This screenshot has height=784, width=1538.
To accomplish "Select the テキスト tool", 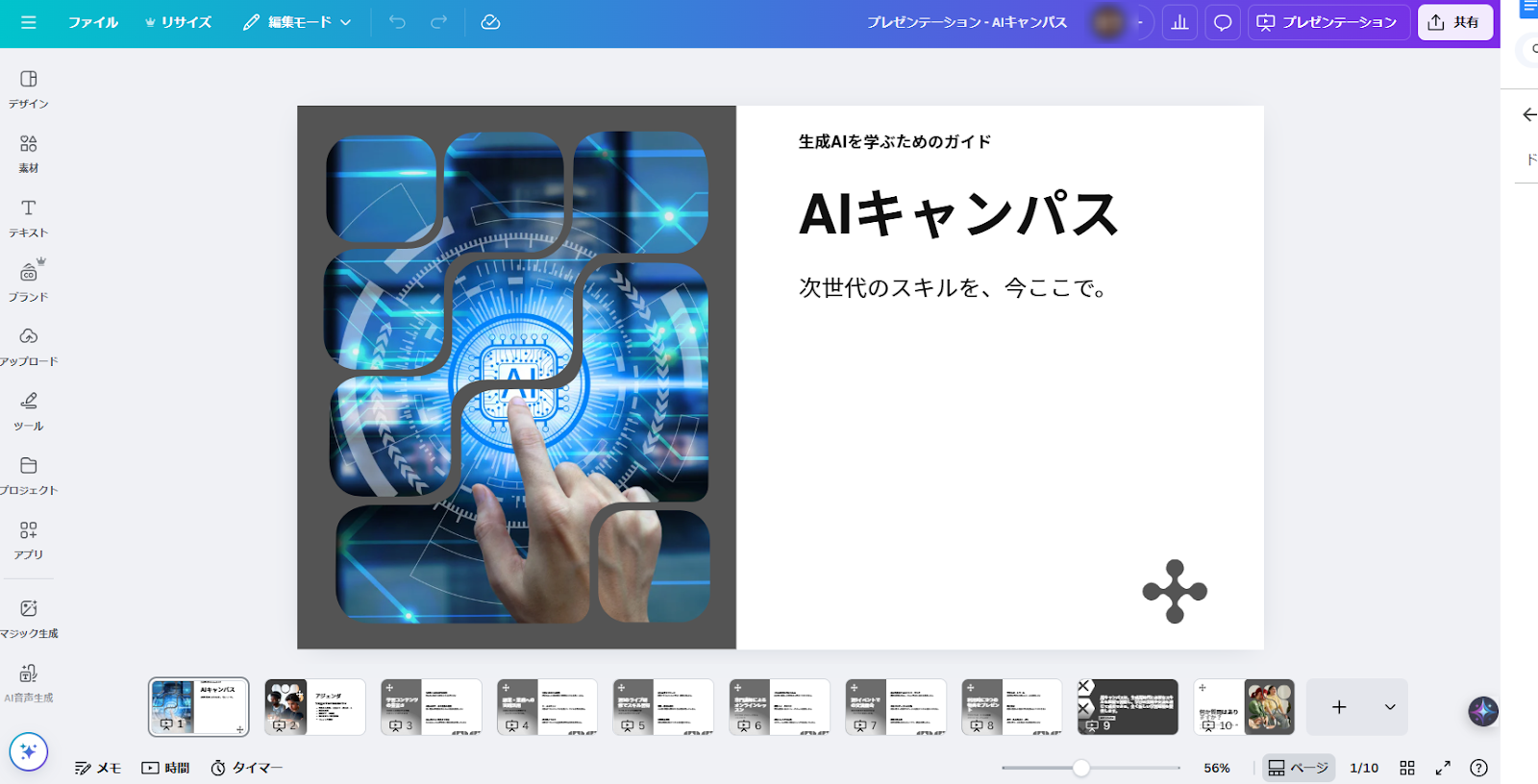I will [x=29, y=217].
